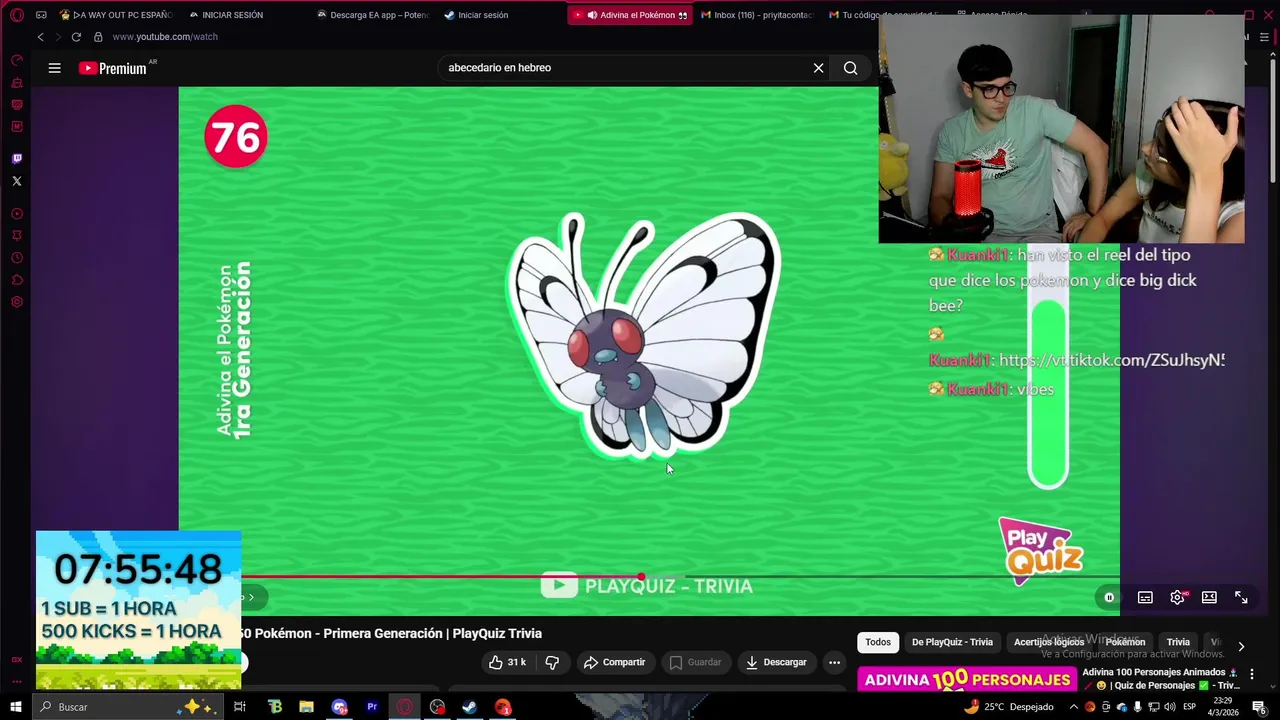This screenshot has height=720, width=1280.
Task: Go to the YouTube Premium home logo
Action: pos(113,68)
